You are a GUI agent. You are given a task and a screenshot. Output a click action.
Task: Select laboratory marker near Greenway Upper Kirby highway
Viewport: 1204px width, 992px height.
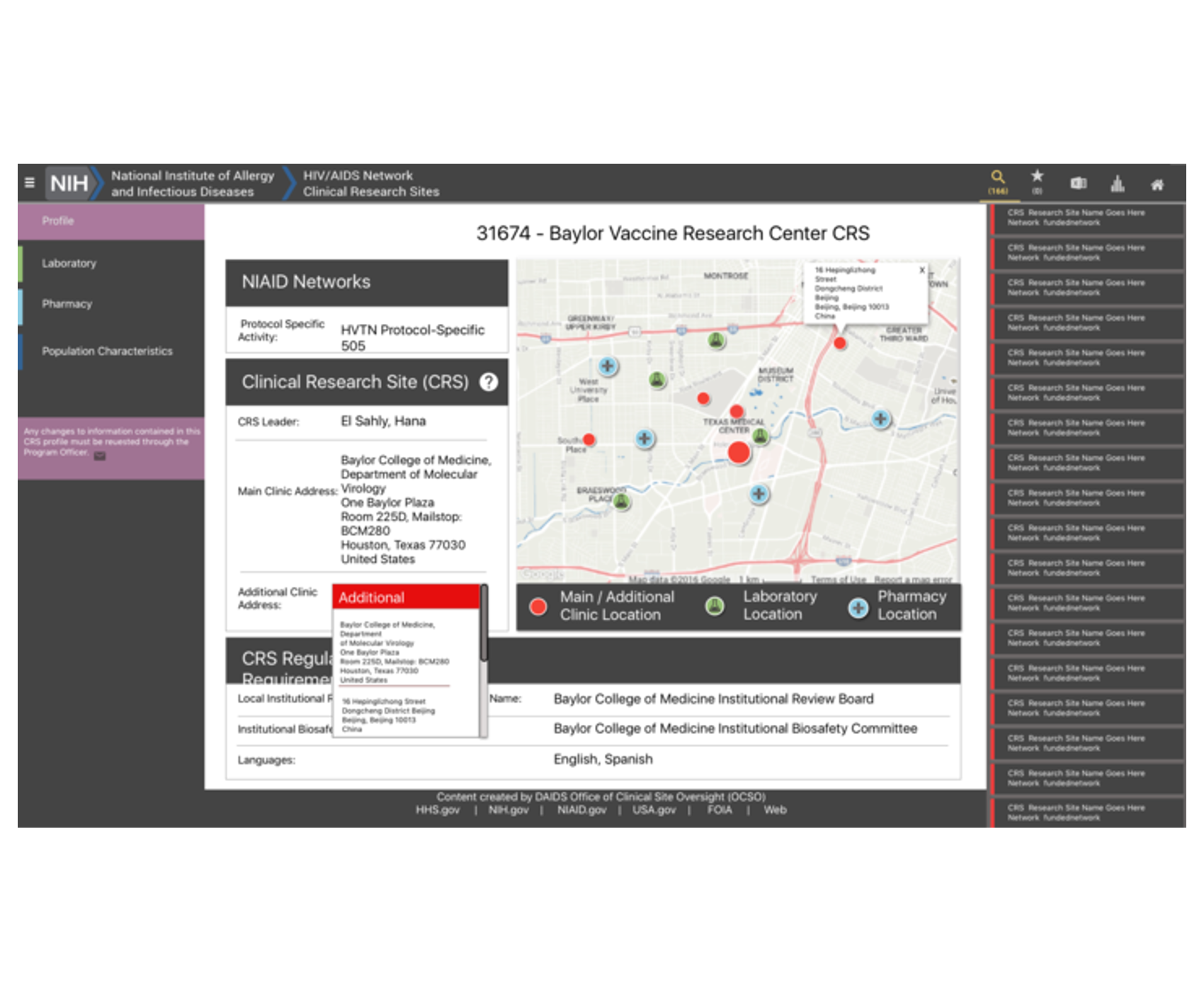[716, 341]
